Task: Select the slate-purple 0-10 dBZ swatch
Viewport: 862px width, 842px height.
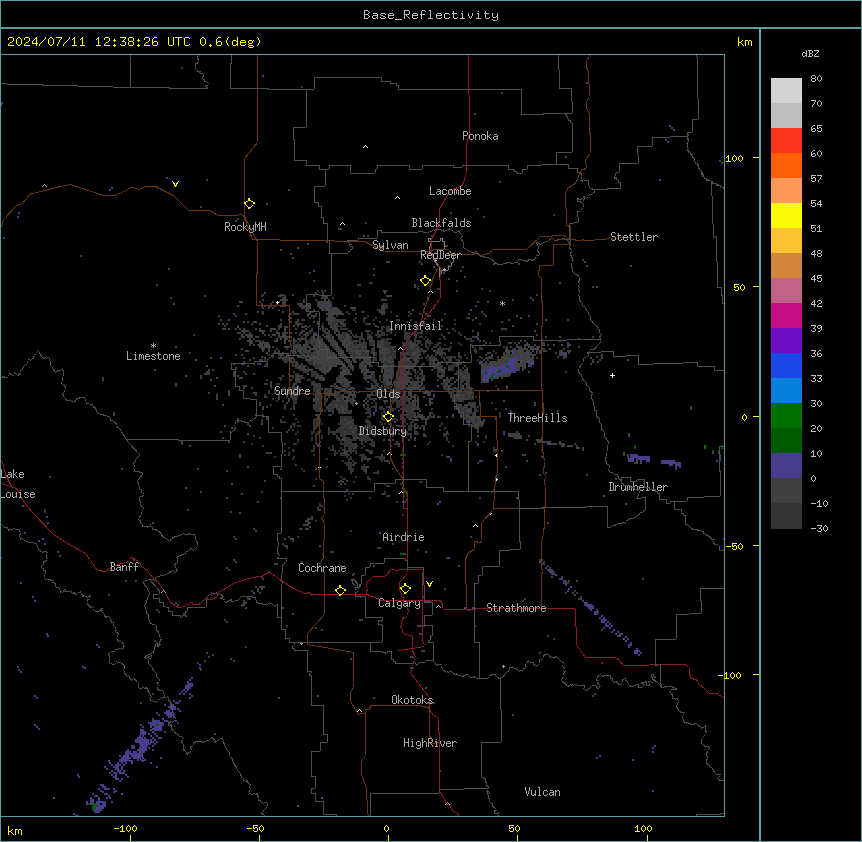Action: tap(786, 466)
